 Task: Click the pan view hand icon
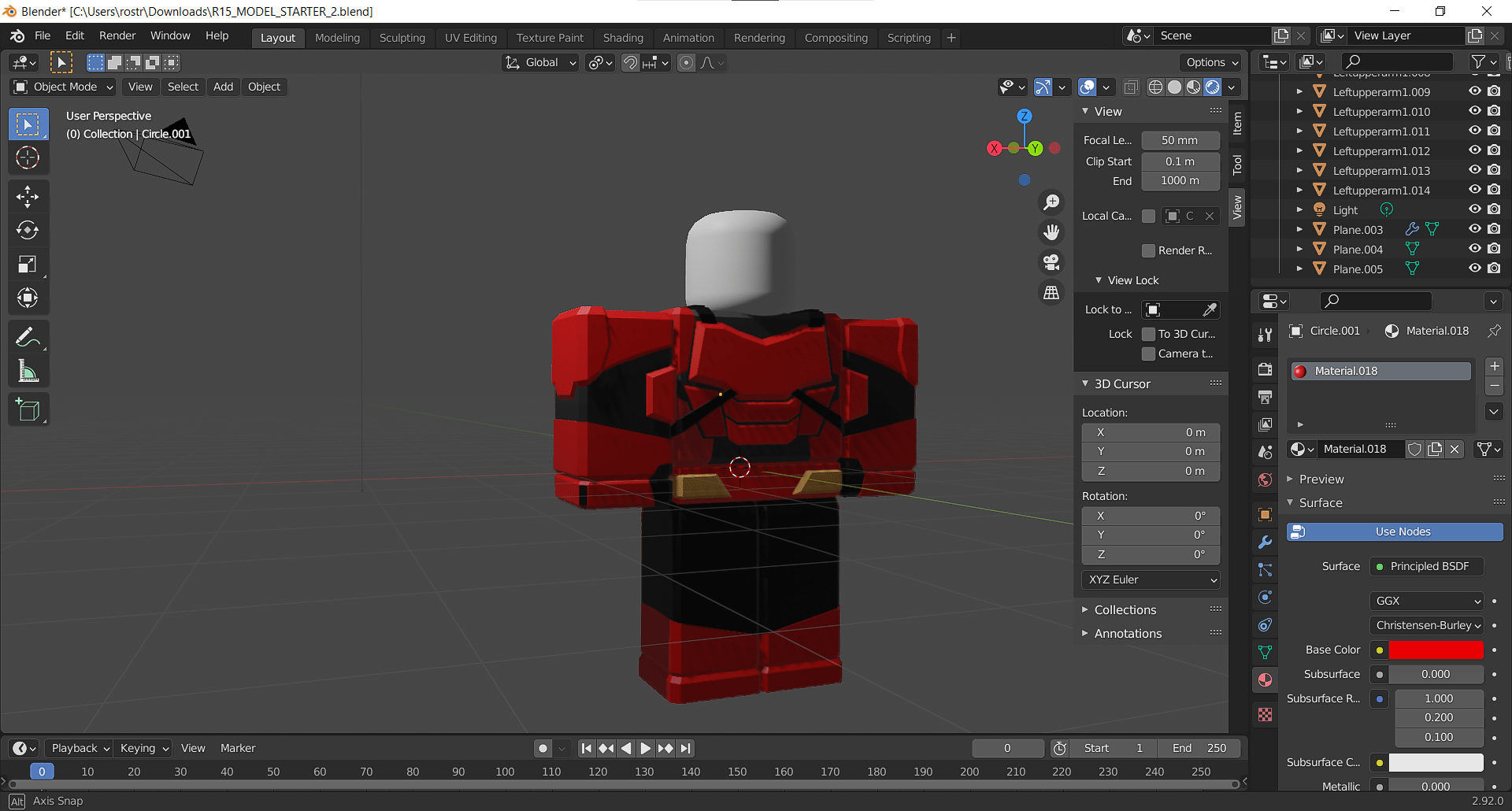click(1051, 232)
